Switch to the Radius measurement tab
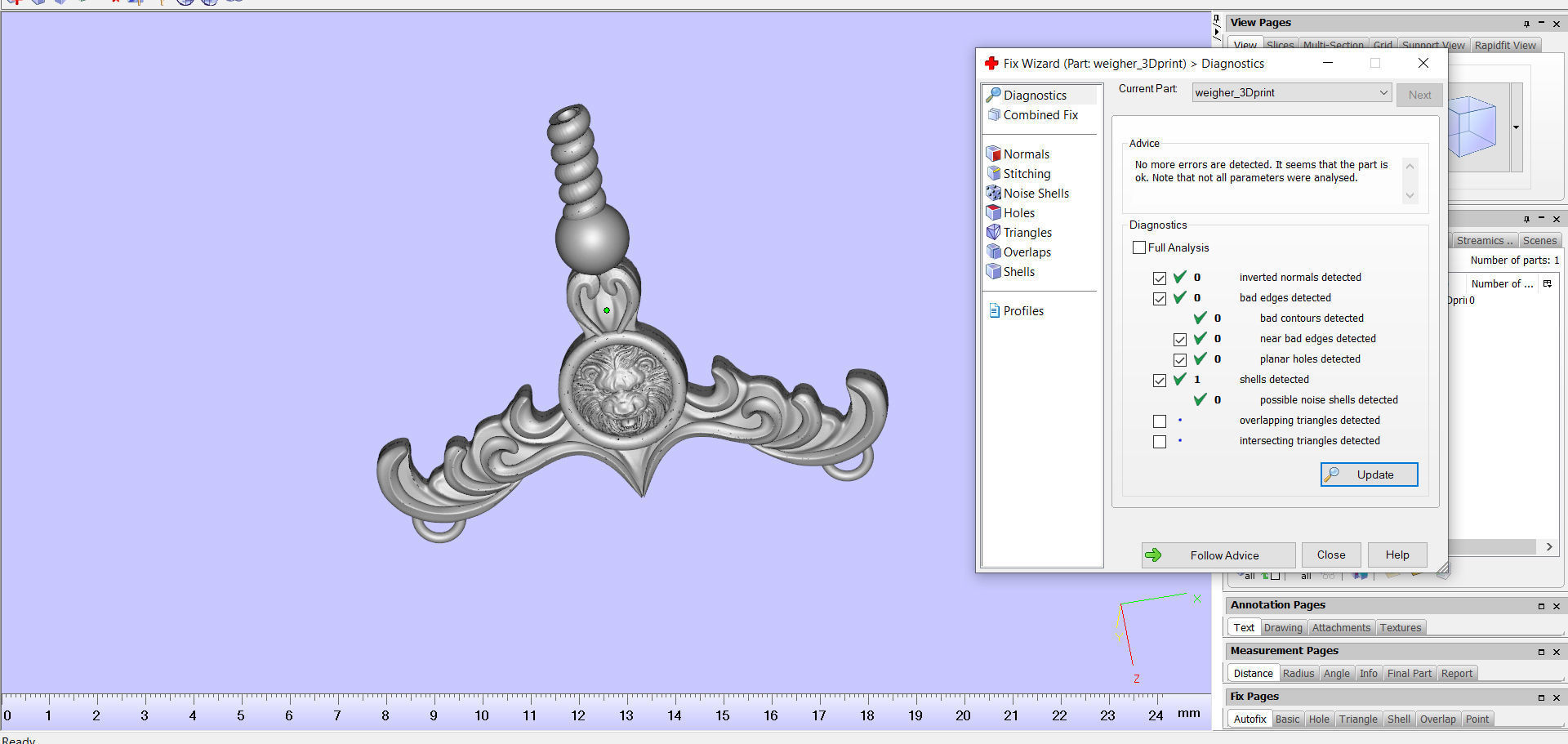 1298,673
